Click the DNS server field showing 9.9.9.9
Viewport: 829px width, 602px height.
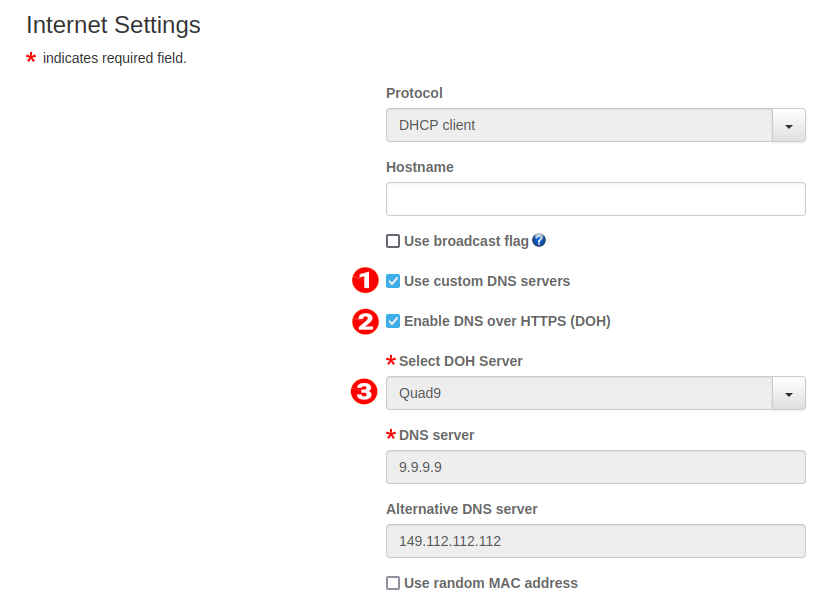[595, 467]
